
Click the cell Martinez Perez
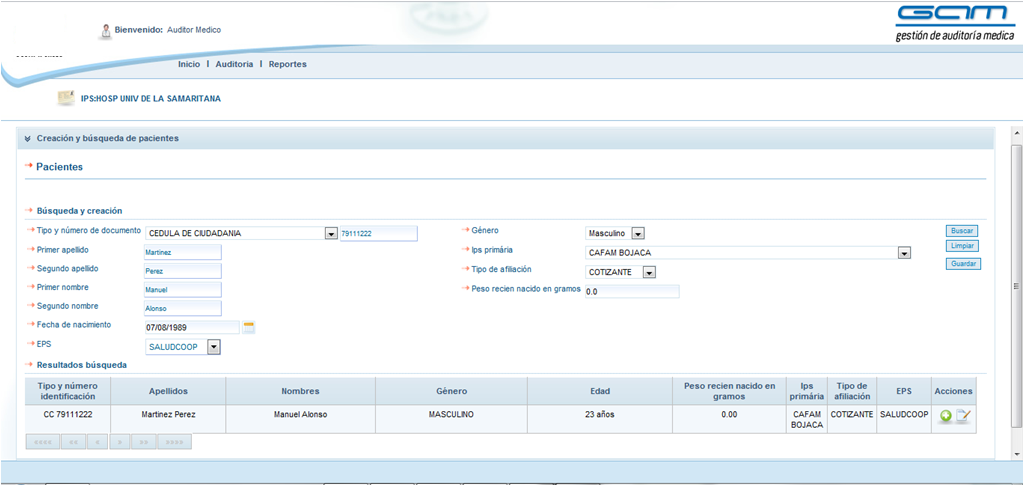tap(168, 419)
